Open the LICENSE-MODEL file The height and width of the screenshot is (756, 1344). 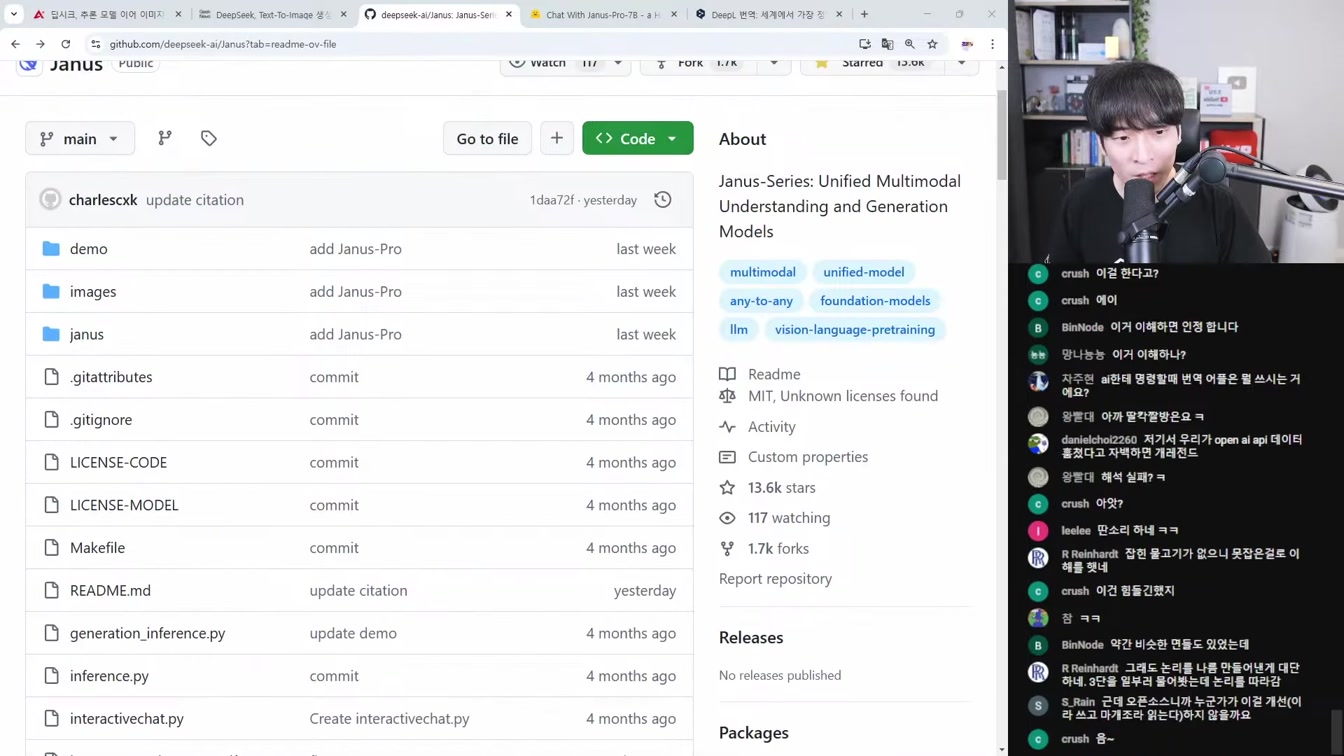click(124, 505)
